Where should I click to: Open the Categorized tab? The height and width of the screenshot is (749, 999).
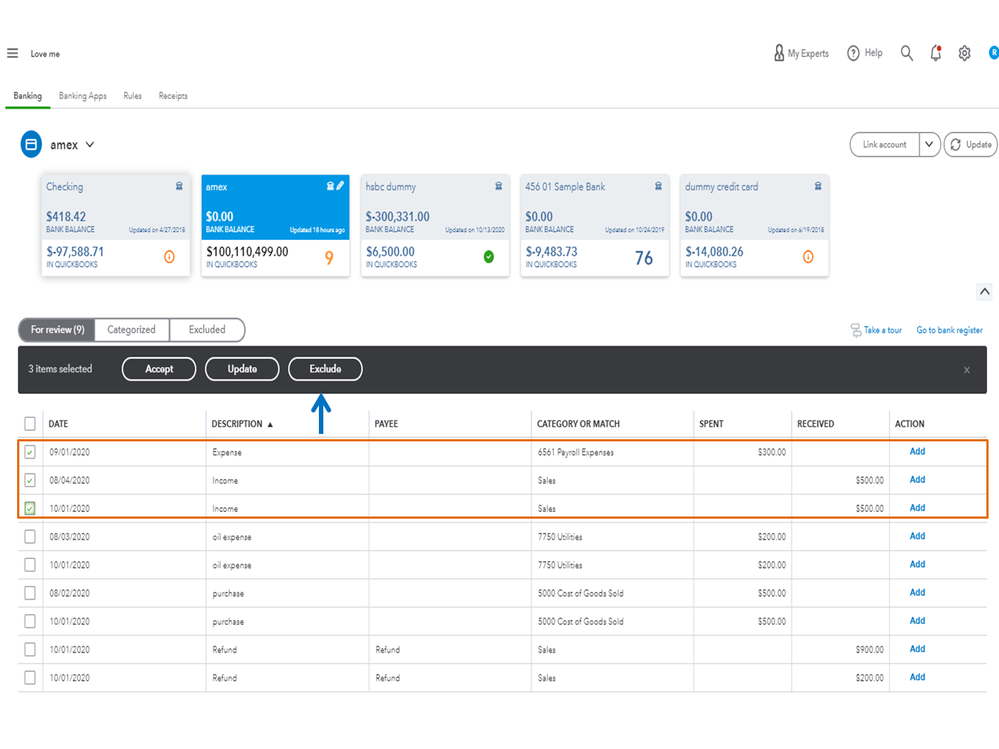click(131, 329)
